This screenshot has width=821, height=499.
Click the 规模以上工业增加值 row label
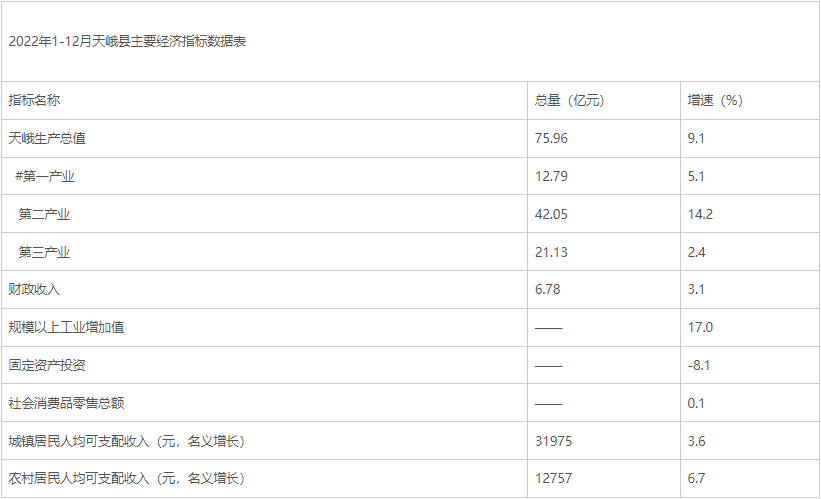click(66, 327)
